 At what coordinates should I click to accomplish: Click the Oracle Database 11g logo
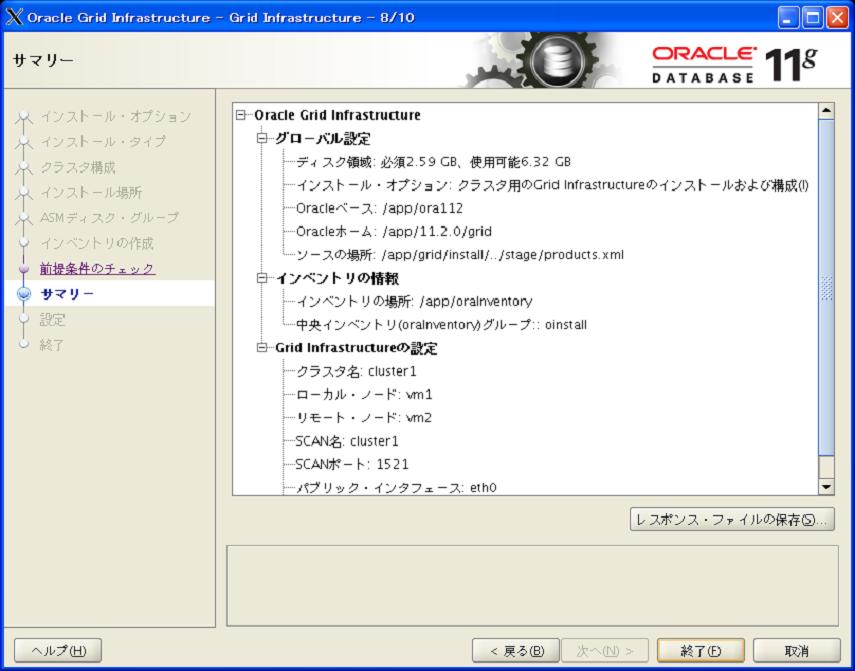[x=734, y=64]
